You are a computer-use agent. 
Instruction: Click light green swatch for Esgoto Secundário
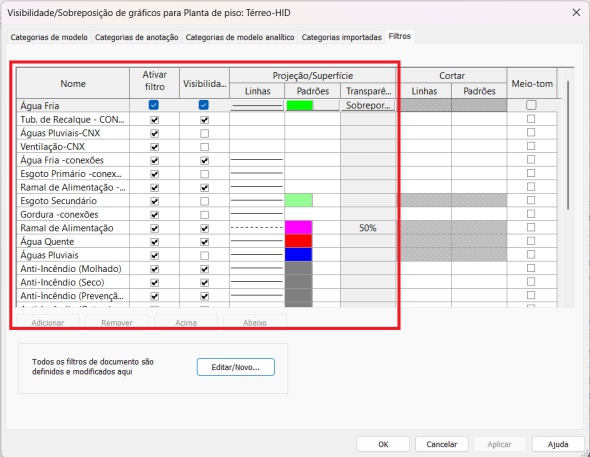pyautogui.click(x=298, y=200)
